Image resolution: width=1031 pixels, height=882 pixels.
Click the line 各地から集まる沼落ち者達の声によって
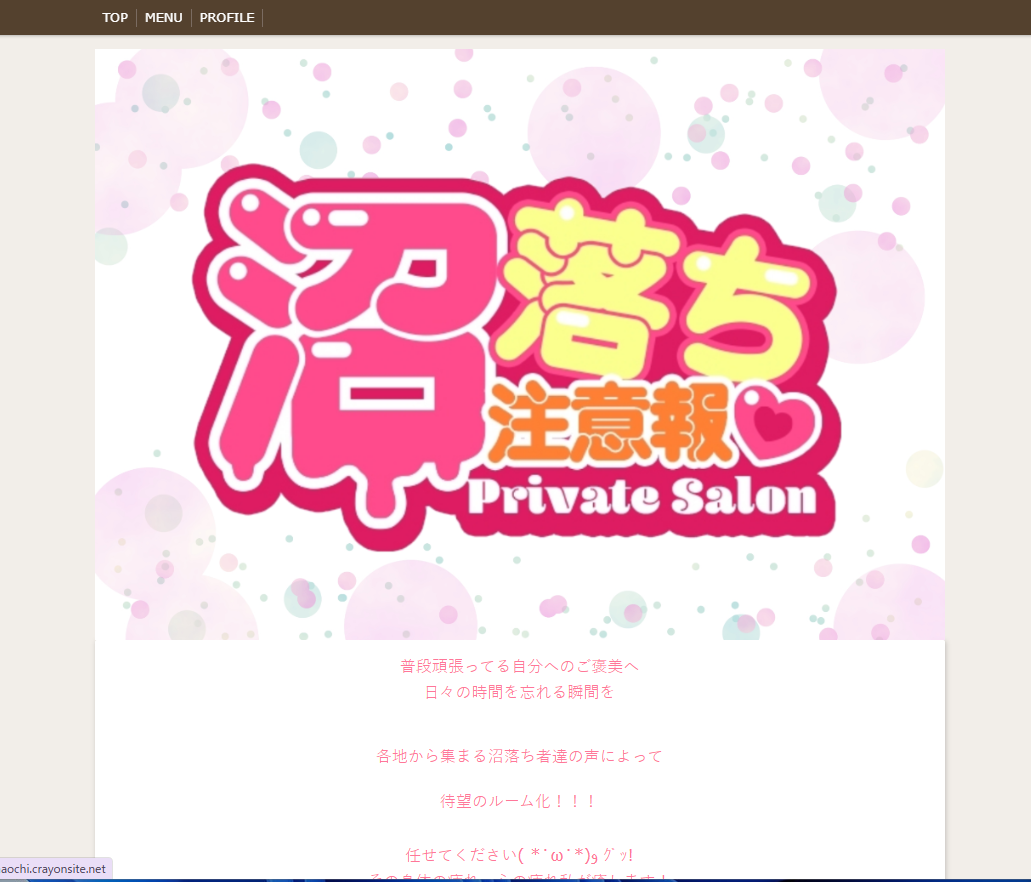tap(519, 756)
